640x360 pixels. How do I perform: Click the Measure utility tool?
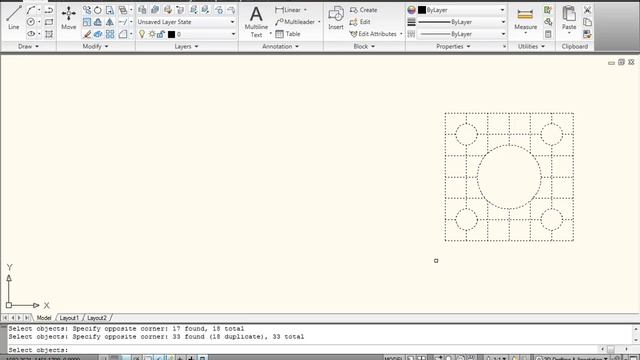[x=525, y=18]
